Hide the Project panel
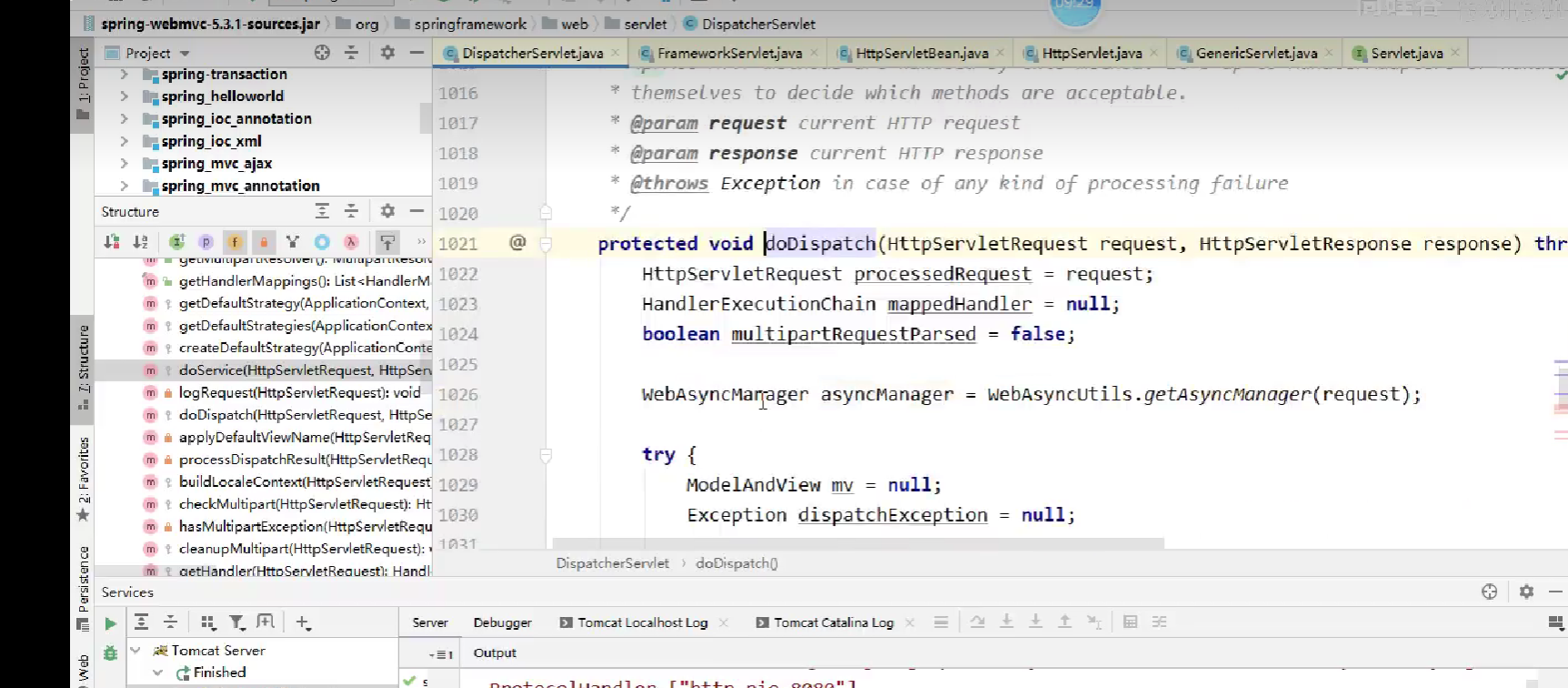This screenshot has width=1568, height=688. click(x=417, y=53)
